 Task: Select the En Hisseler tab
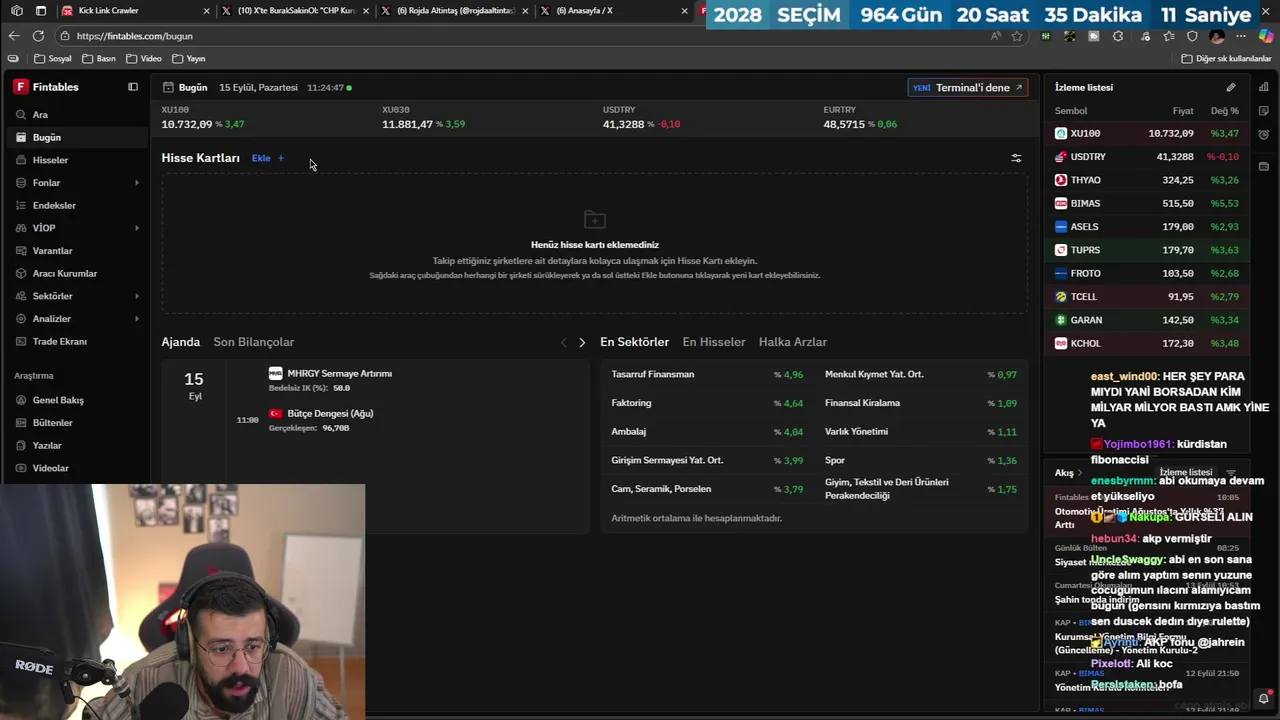(x=714, y=342)
